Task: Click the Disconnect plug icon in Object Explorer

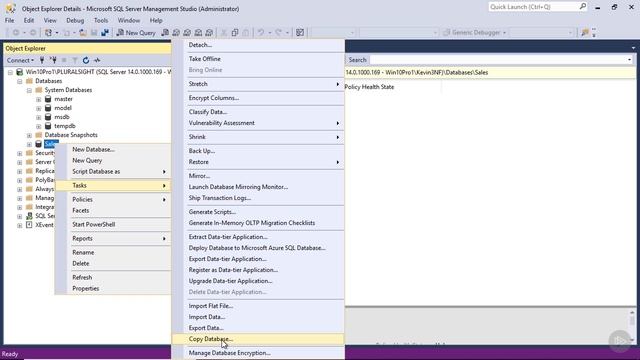Action: tap(53, 60)
